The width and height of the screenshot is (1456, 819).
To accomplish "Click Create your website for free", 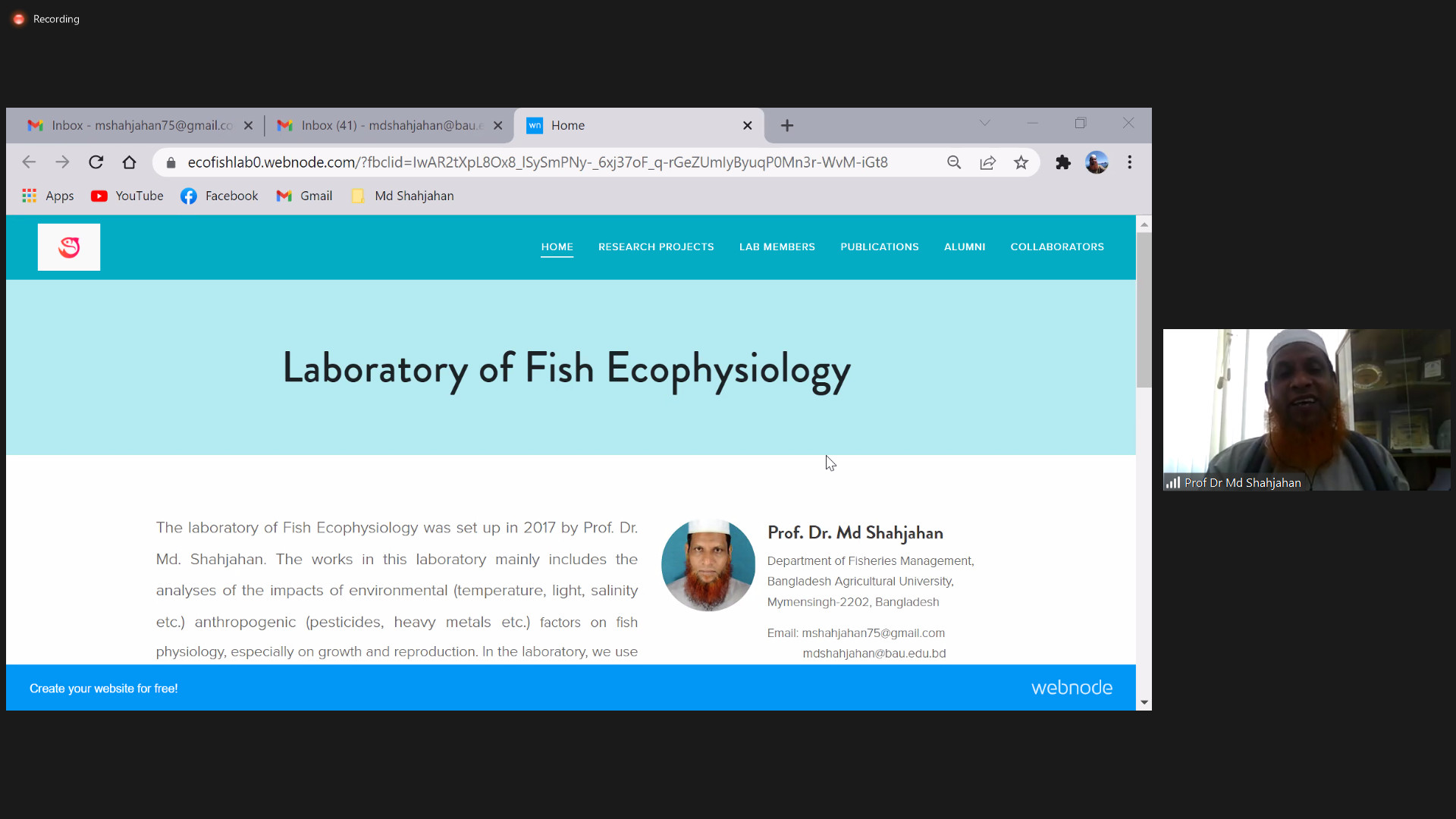I will coord(104,689).
